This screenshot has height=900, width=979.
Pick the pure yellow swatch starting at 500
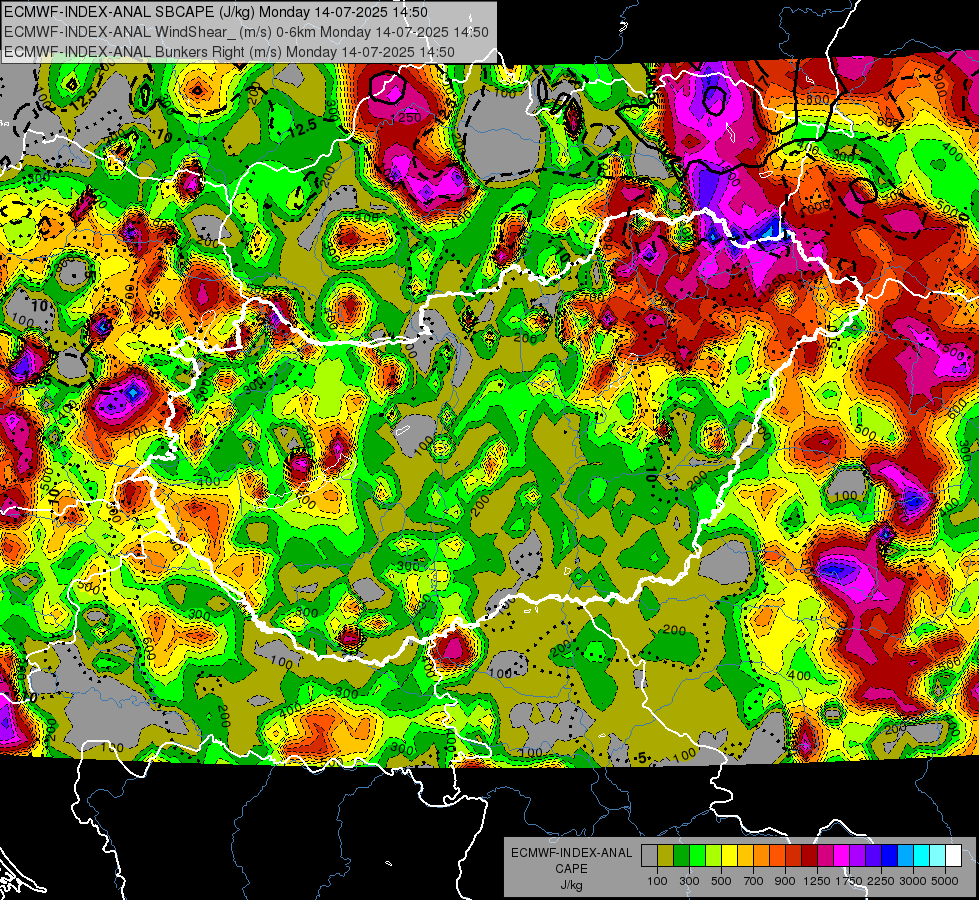pos(729,855)
